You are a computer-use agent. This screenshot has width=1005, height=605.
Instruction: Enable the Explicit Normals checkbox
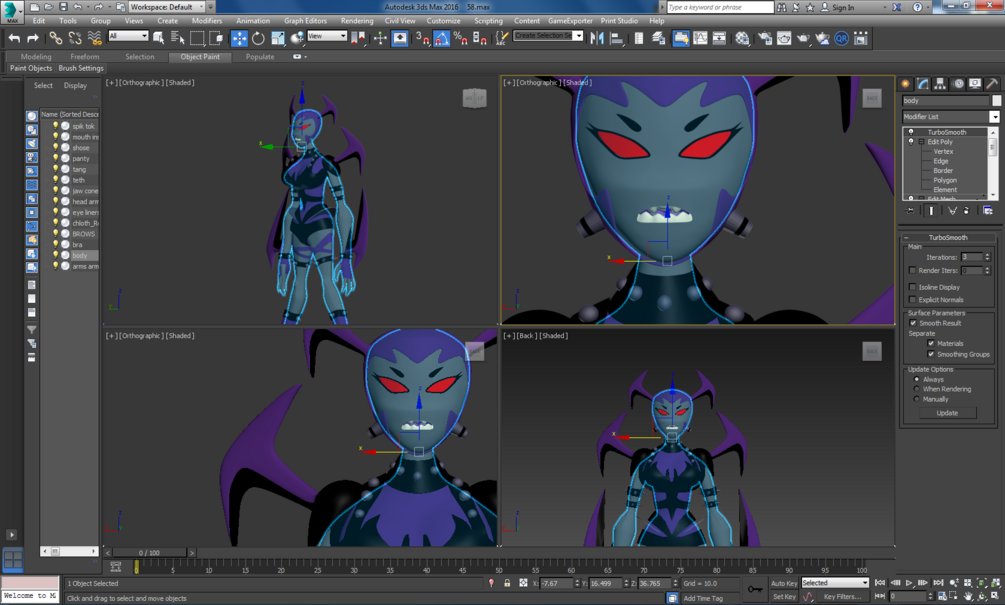[912, 299]
